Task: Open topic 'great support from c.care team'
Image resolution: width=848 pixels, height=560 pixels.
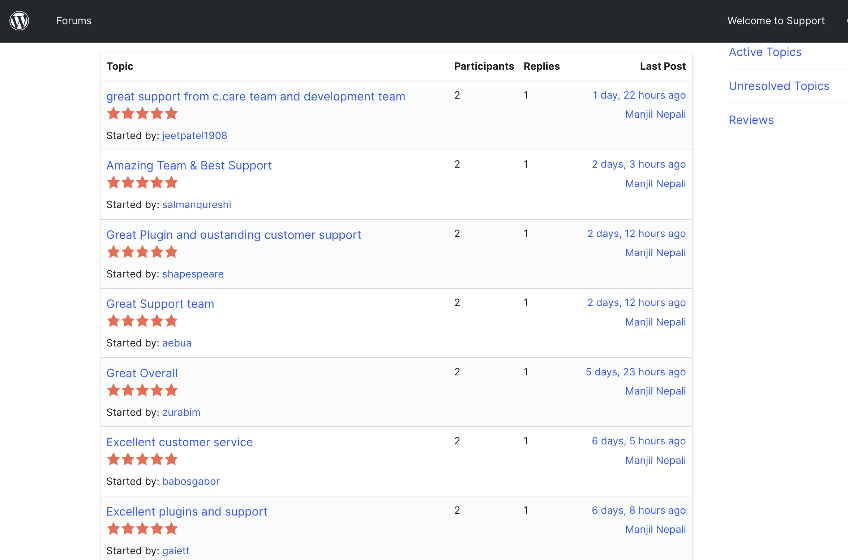Action: [256, 96]
